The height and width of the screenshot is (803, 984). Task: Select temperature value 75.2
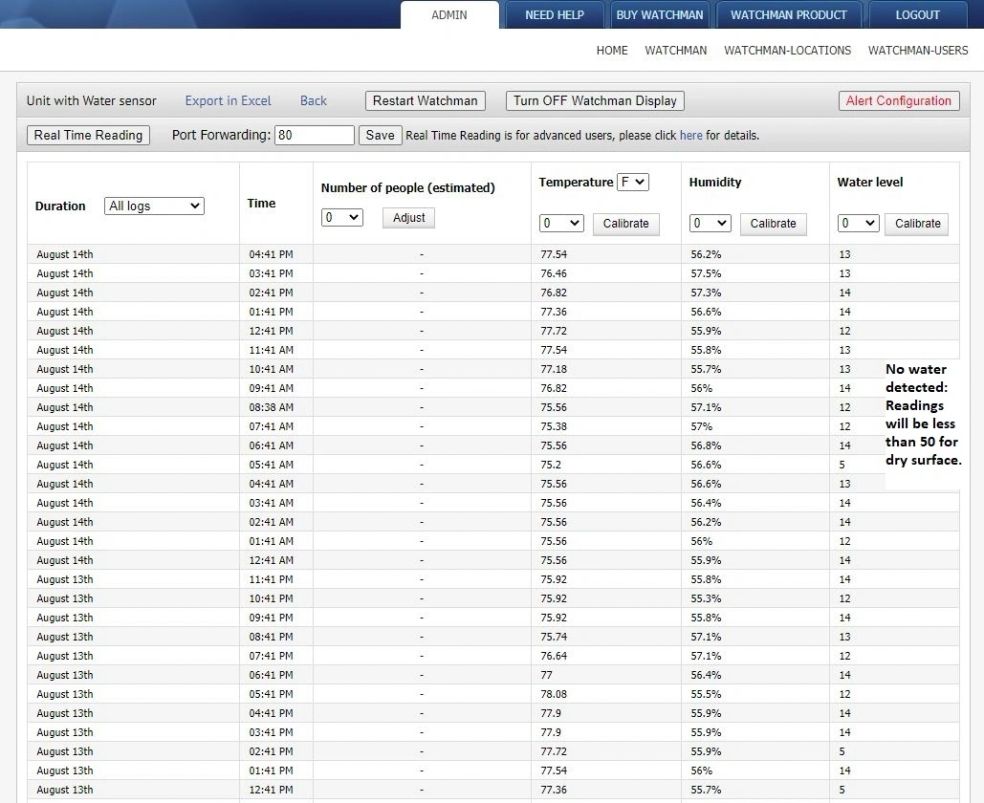(551, 465)
